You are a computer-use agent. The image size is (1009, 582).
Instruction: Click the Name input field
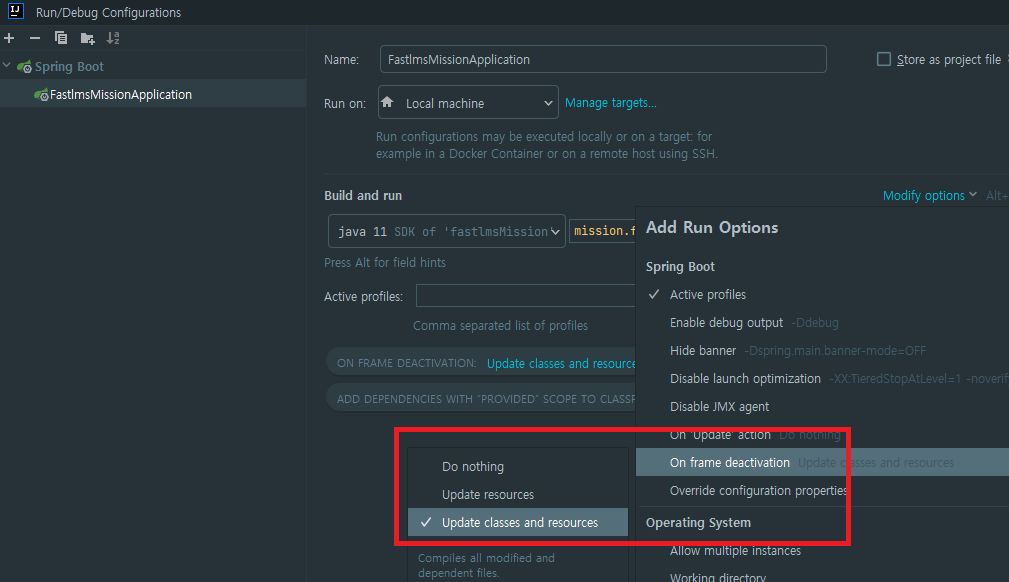[x=603, y=59]
